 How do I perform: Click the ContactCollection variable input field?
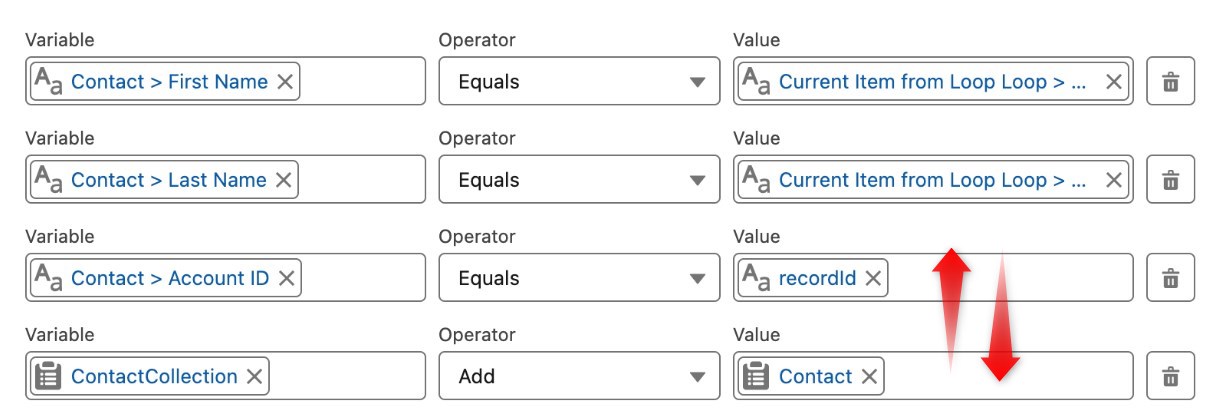coord(345,376)
